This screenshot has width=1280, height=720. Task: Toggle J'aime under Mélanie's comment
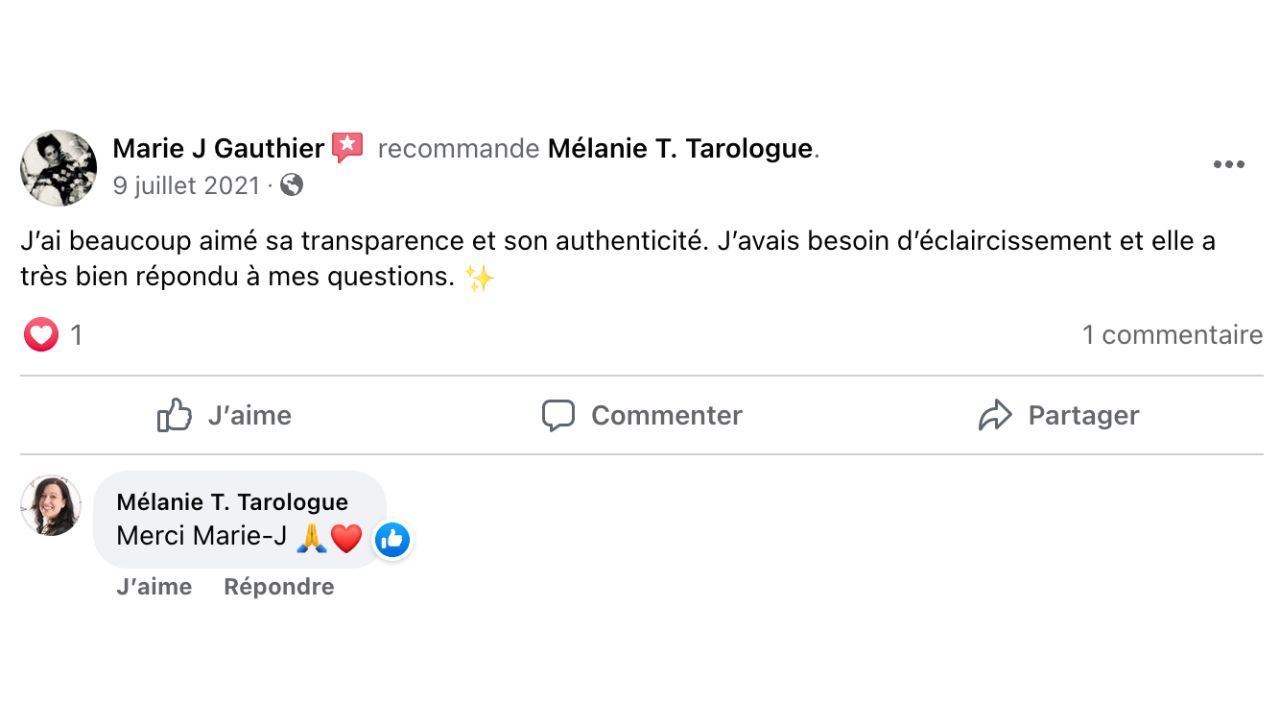point(154,587)
